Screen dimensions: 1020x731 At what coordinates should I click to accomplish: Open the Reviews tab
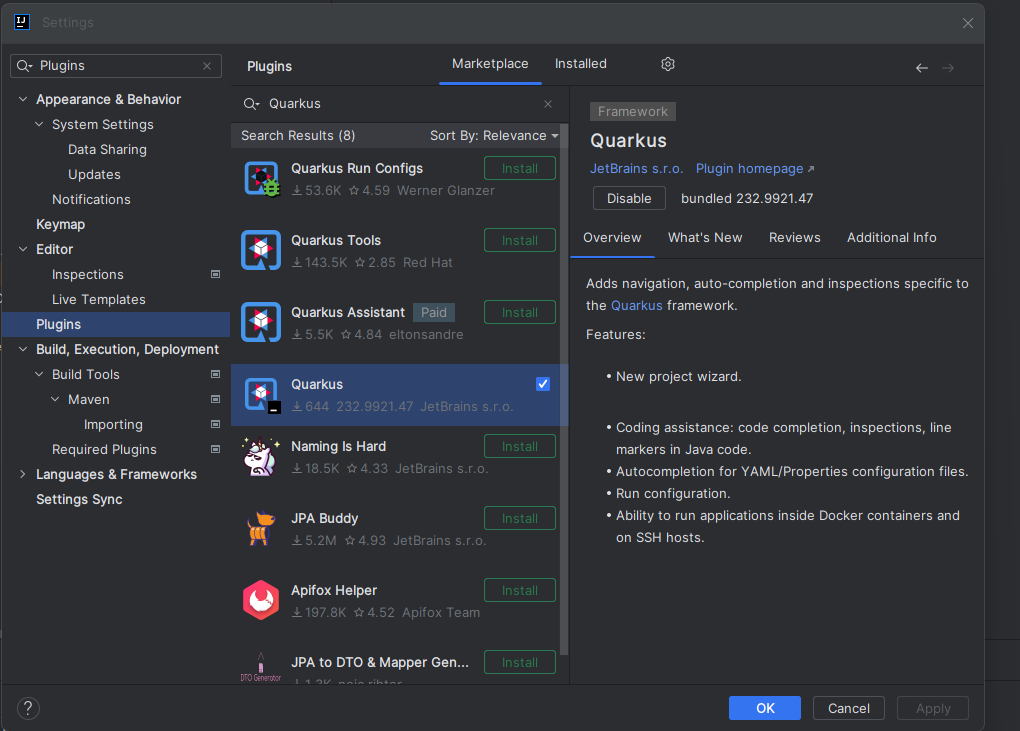click(794, 238)
